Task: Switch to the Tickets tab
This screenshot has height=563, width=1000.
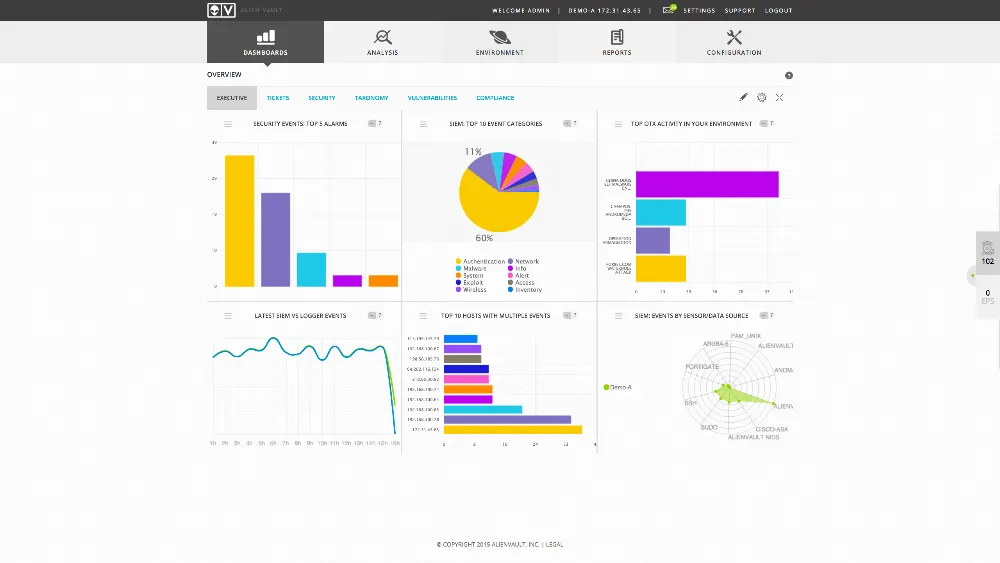Action: (278, 98)
